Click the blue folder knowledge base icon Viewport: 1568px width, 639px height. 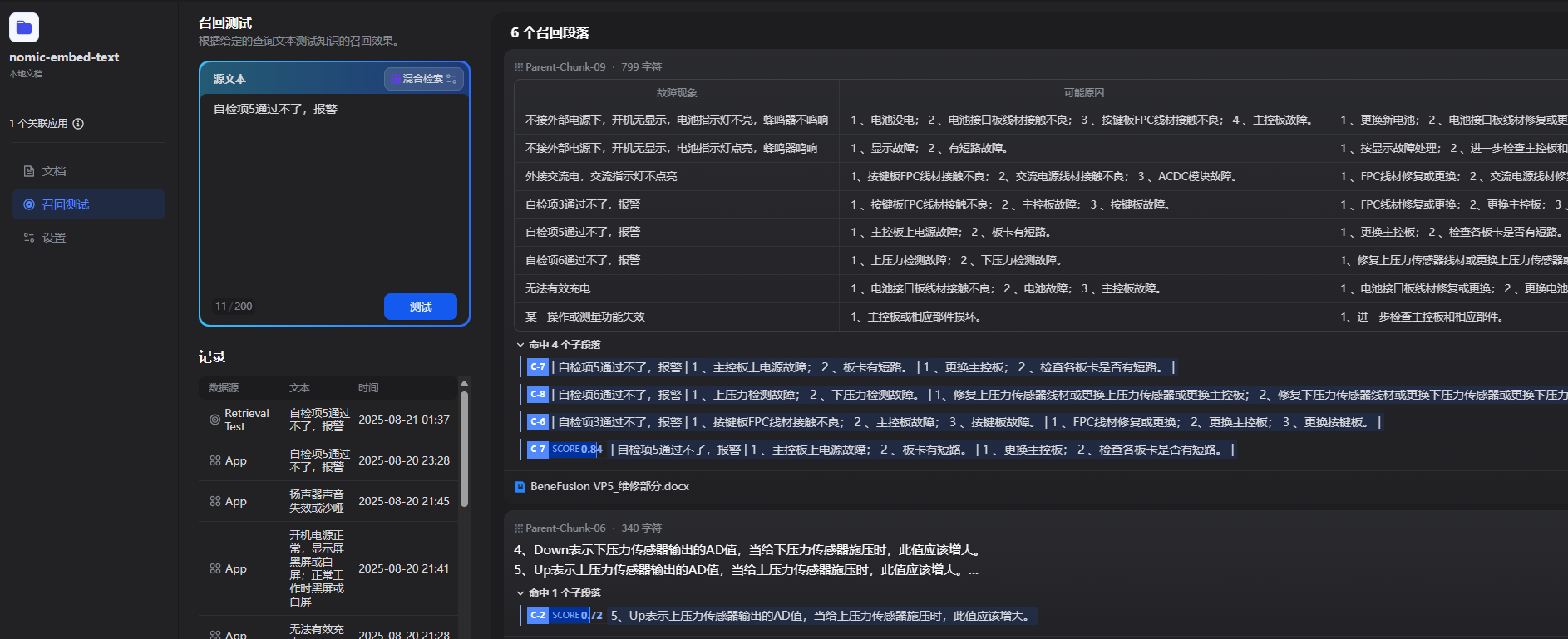pos(24,27)
